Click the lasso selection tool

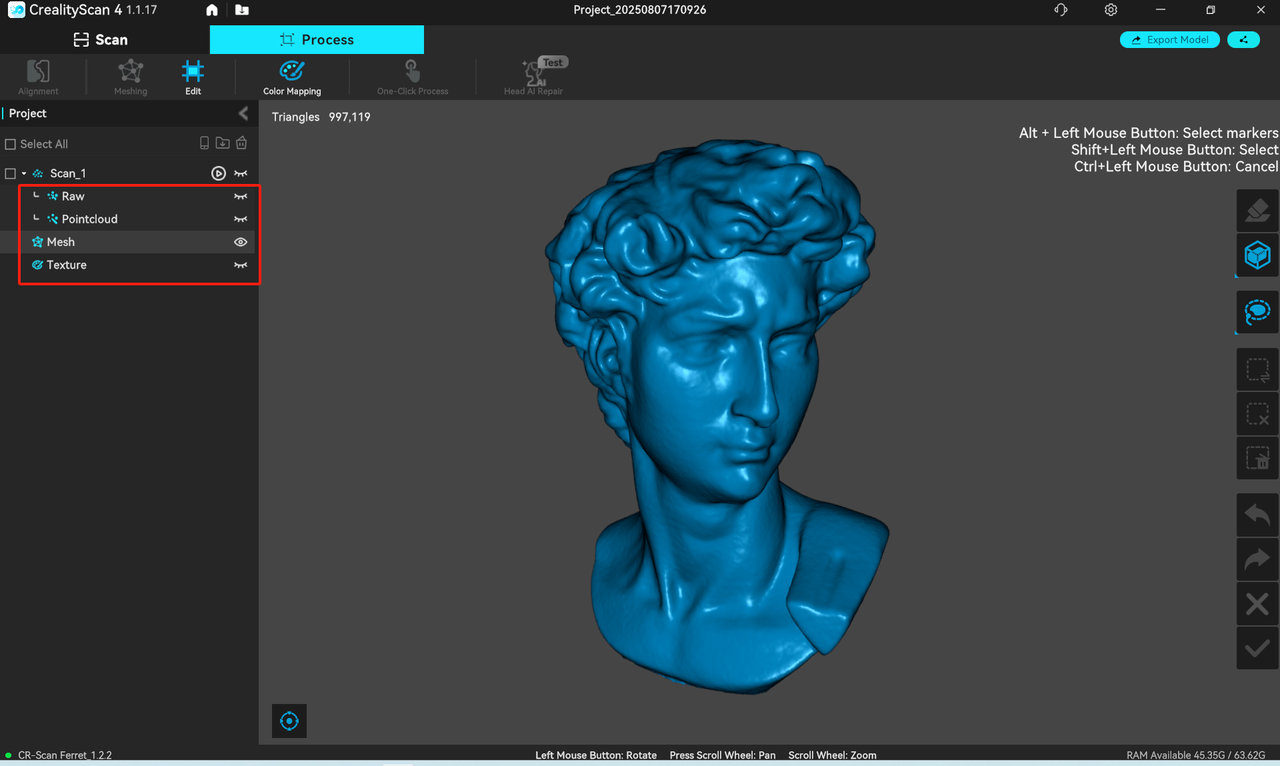1257,312
